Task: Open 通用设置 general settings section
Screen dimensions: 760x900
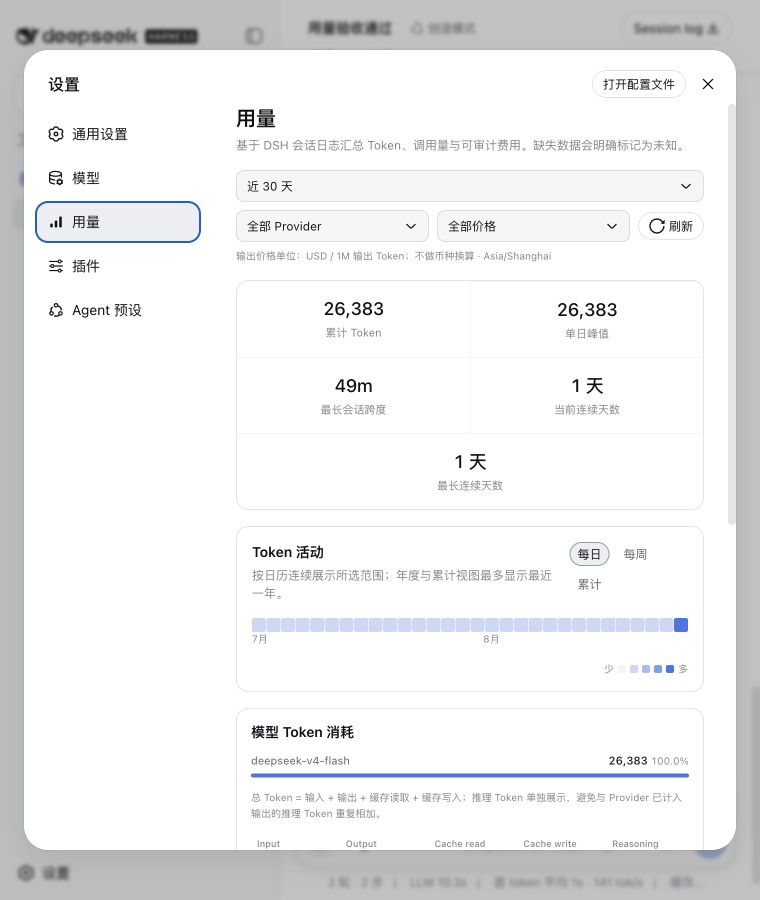Action: tap(118, 134)
